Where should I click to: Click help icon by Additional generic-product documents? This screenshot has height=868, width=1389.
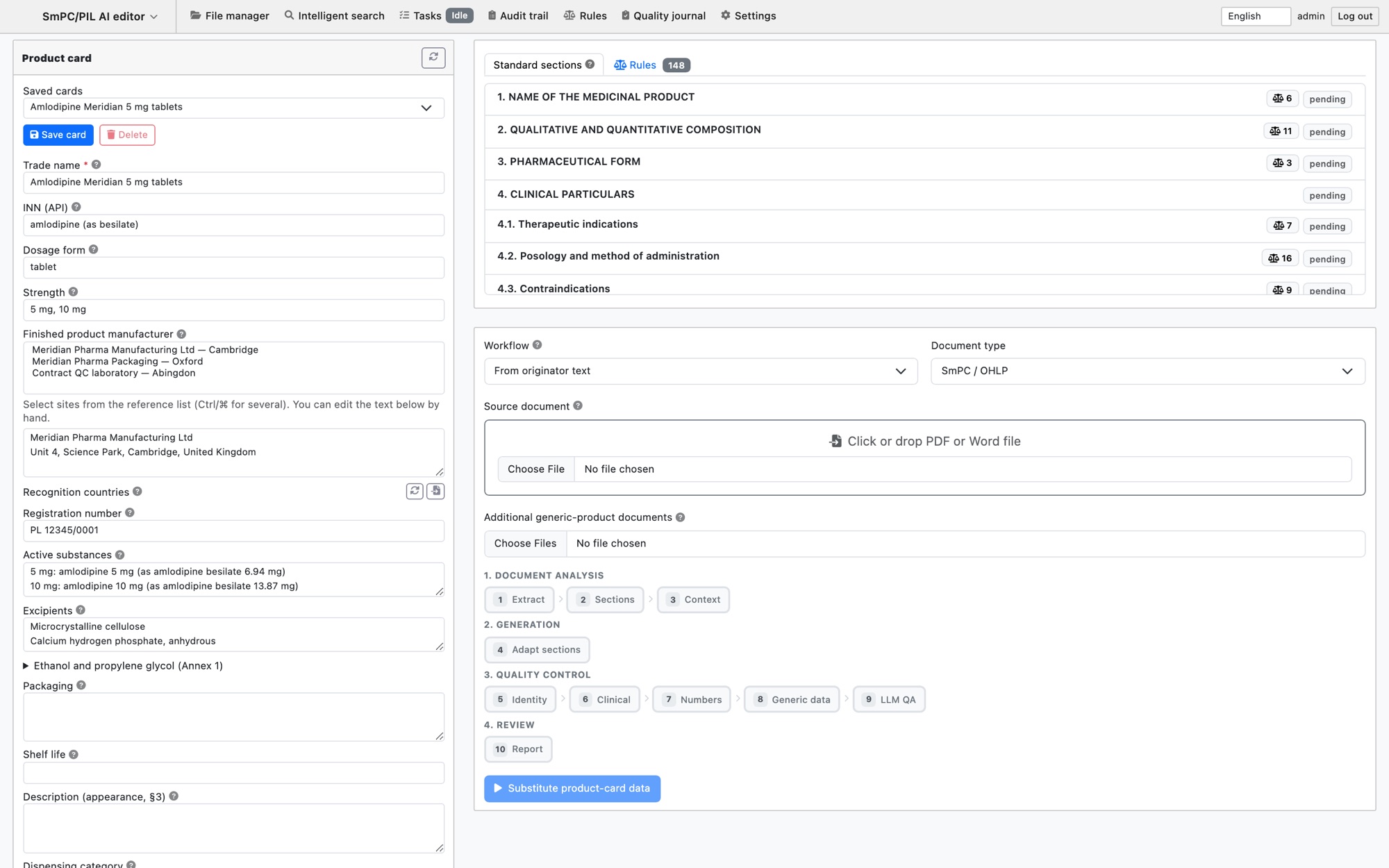pyautogui.click(x=681, y=517)
